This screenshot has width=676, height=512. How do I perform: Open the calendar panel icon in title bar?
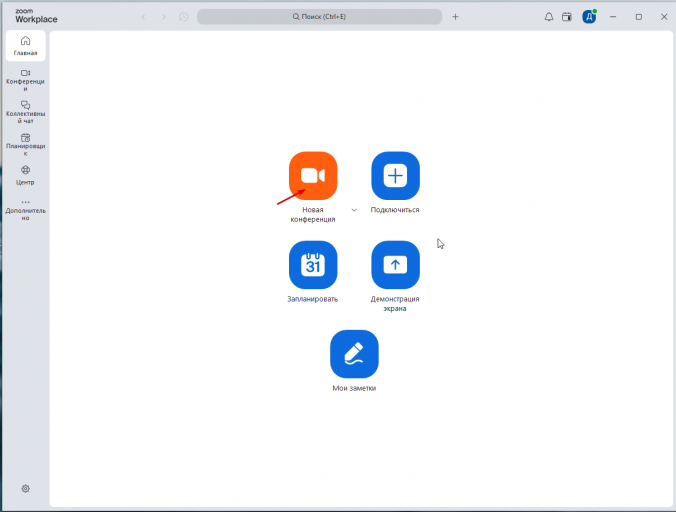(566, 17)
